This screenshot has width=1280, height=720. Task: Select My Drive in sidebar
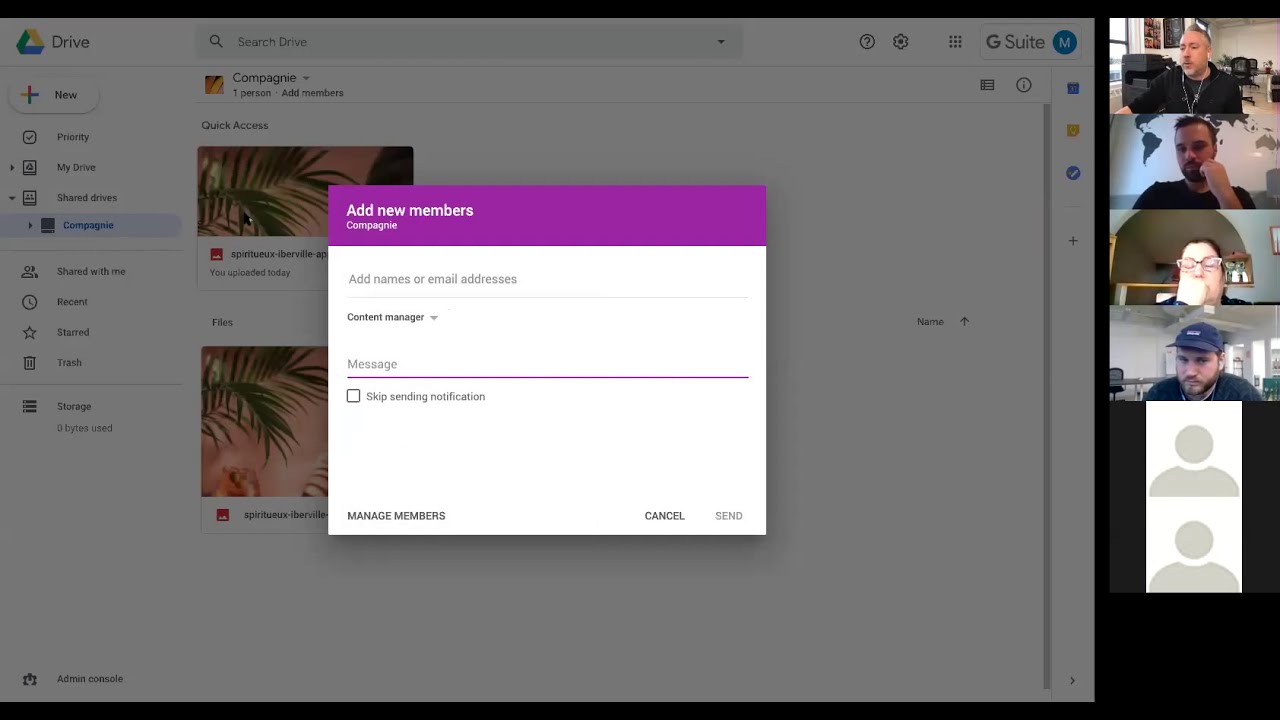pyautogui.click(x=76, y=167)
